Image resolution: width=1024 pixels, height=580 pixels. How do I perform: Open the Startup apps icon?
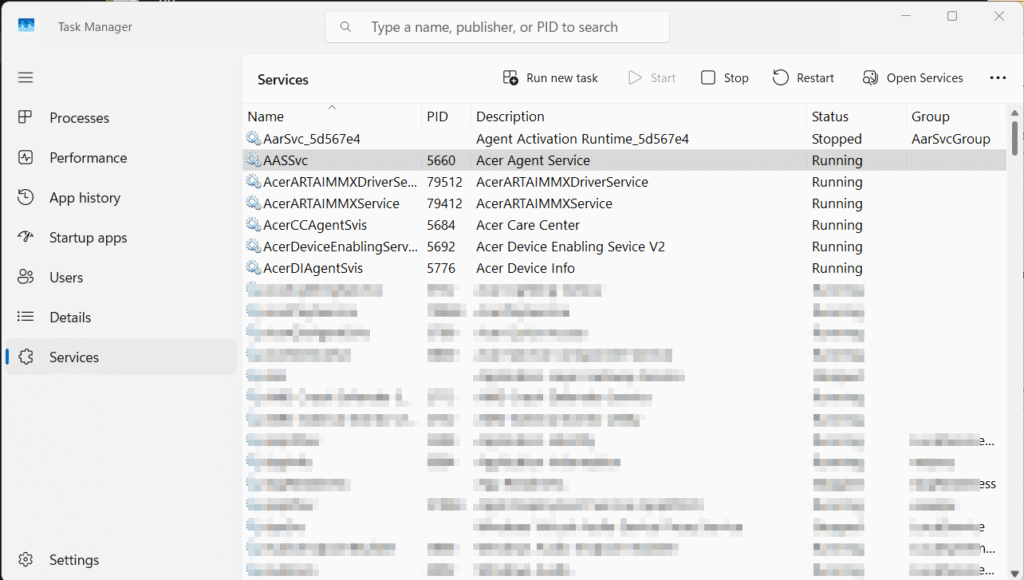pyautogui.click(x=25, y=237)
